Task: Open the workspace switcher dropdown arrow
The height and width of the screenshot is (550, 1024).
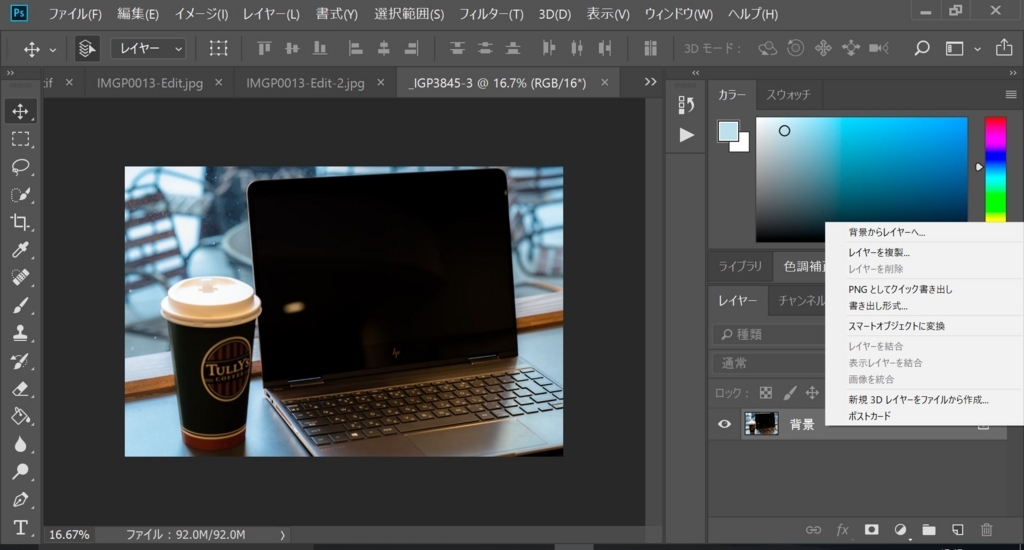Action: click(977, 48)
